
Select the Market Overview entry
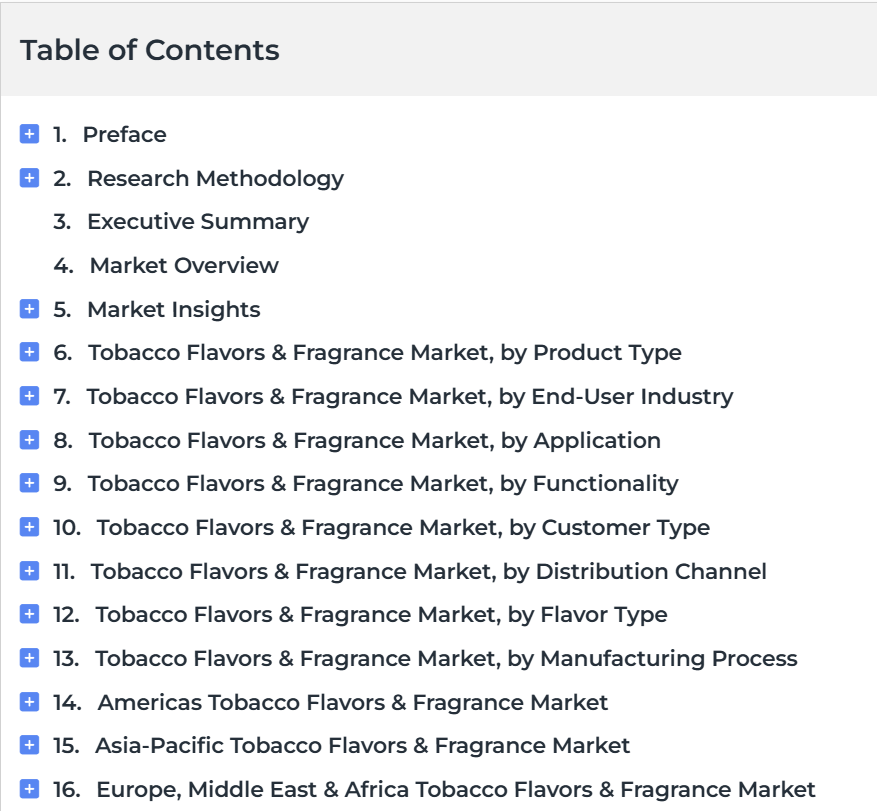[184, 265]
